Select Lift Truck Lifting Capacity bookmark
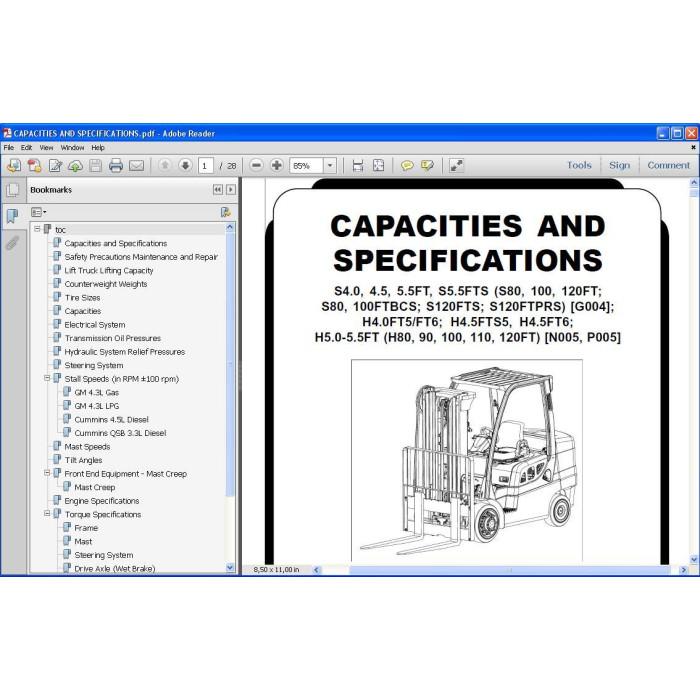The image size is (700, 700). [x=109, y=271]
